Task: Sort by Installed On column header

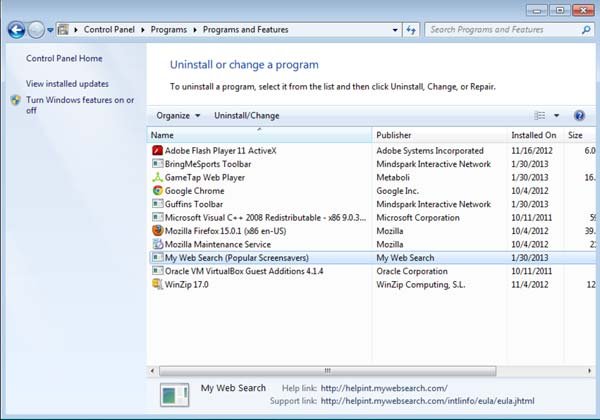Action: click(x=535, y=135)
